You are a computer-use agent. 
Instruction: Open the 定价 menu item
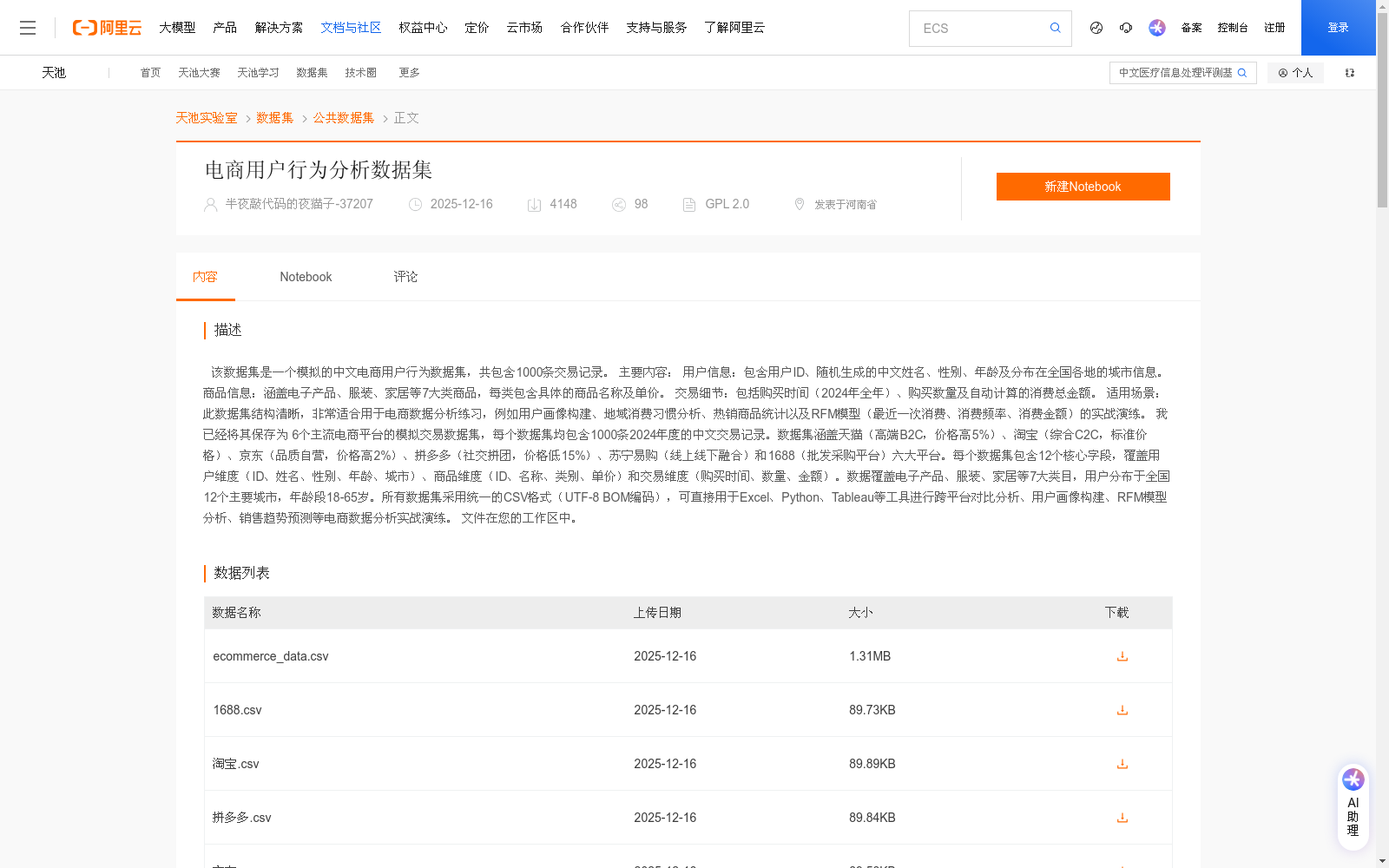pos(477,28)
